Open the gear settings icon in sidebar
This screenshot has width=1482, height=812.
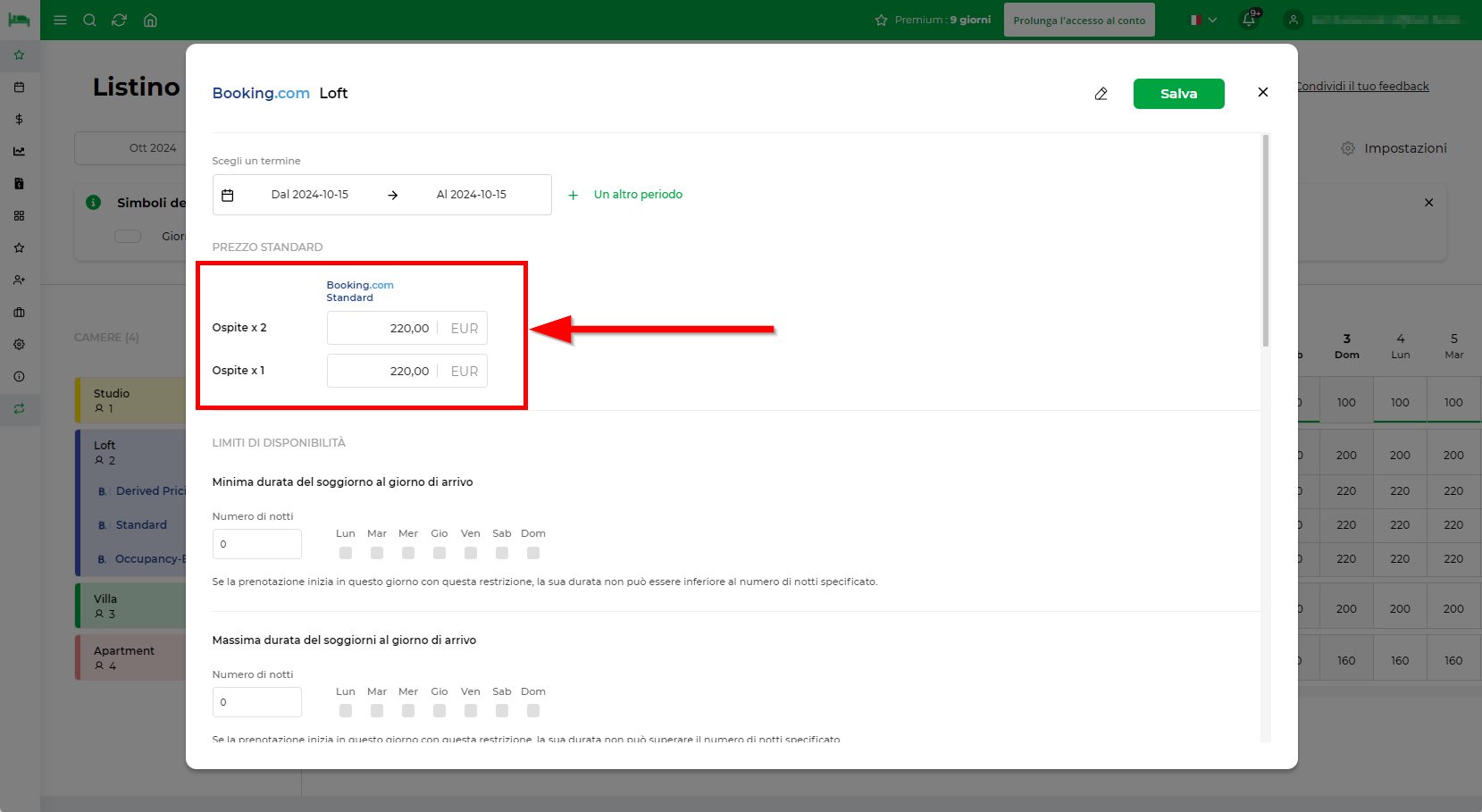[19, 344]
